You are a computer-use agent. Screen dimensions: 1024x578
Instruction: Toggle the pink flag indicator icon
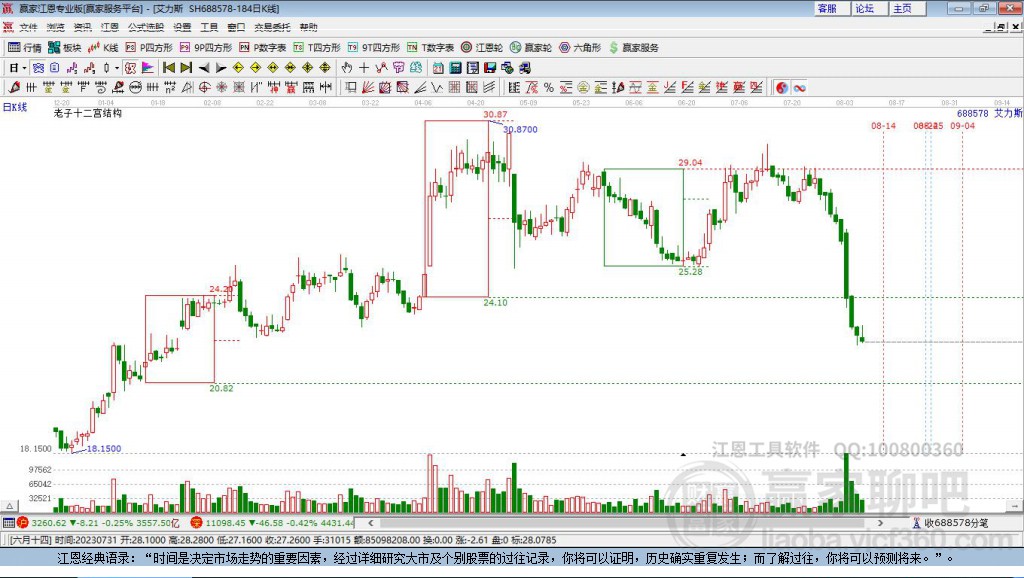coord(148,68)
